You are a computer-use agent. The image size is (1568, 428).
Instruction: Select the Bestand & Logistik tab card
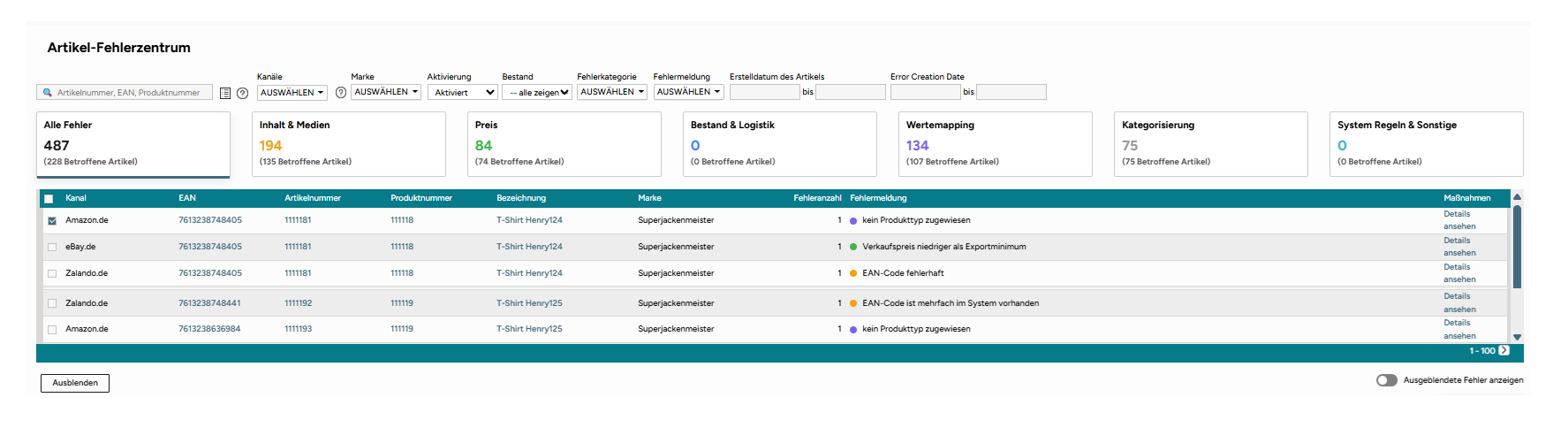pos(780,144)
